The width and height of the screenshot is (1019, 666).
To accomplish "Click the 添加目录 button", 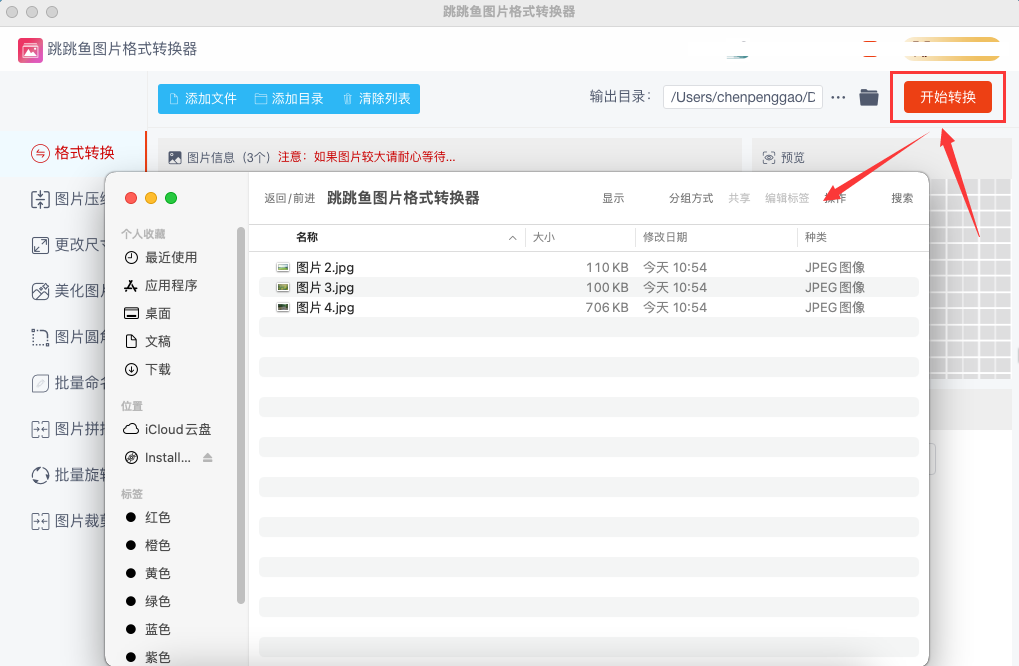I will pyautogui.click(x=289, y=99).
